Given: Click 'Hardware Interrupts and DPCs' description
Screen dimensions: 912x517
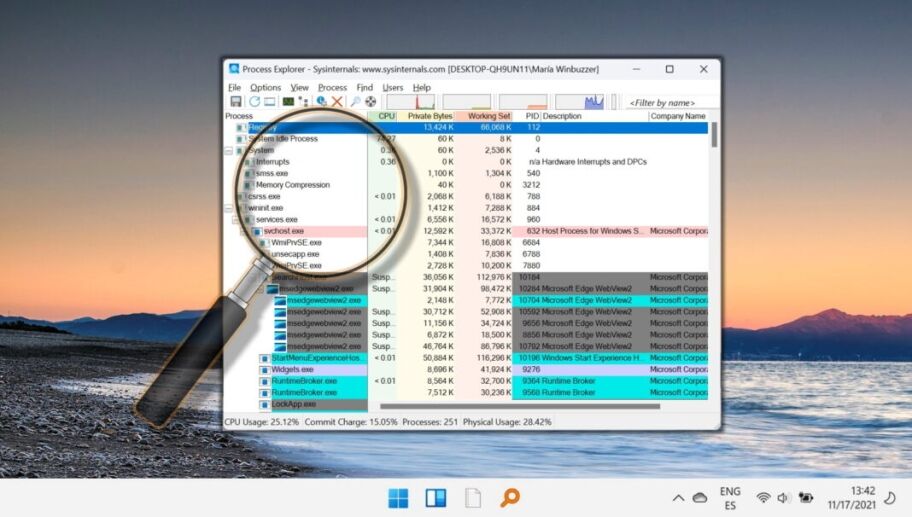Looking at the screenshot, I should (594, 162).
